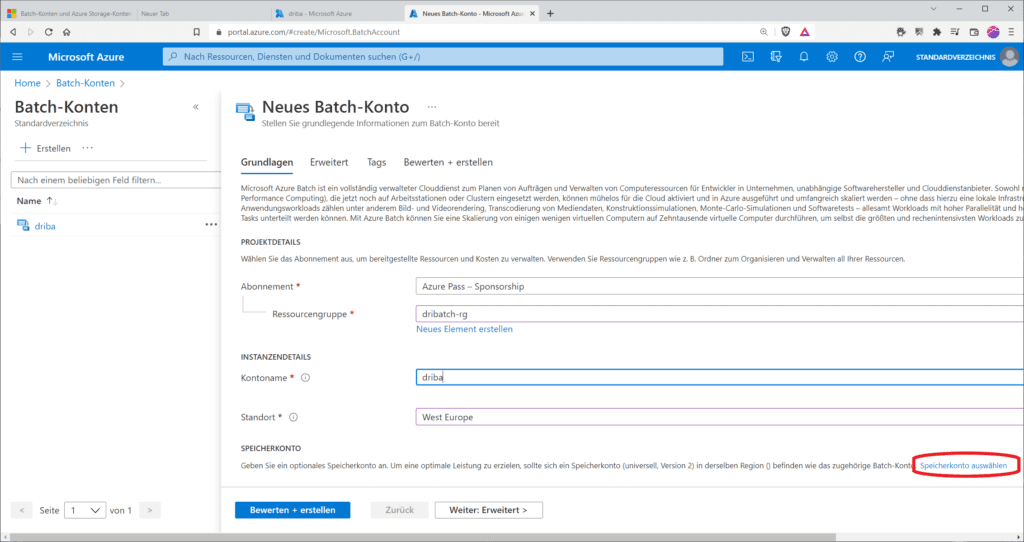
Task: Click the Kontoname input field
Action: point(720,377)
